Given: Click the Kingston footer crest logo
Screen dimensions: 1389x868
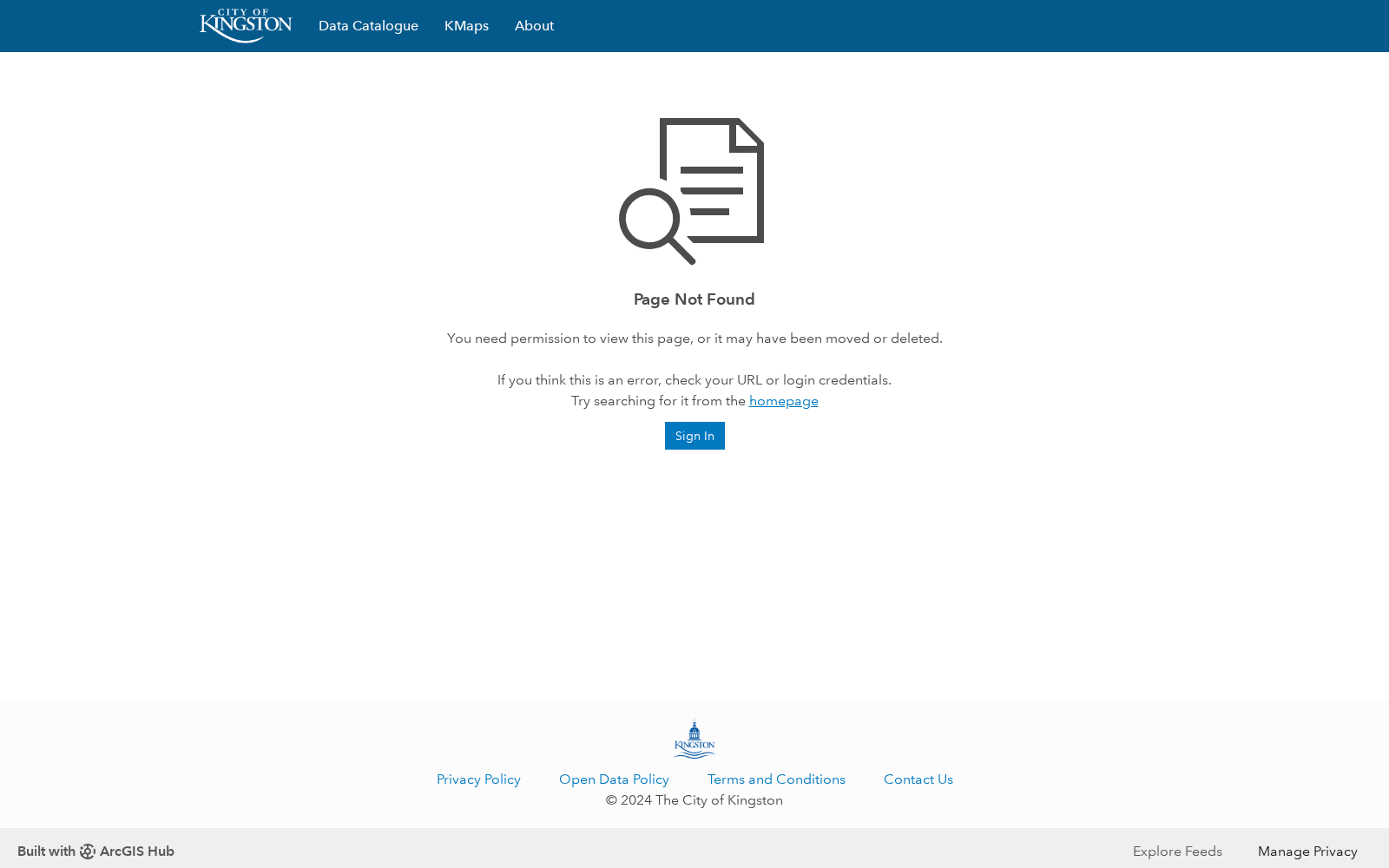Looking at the screenshot, I should [x=694, y=739].
